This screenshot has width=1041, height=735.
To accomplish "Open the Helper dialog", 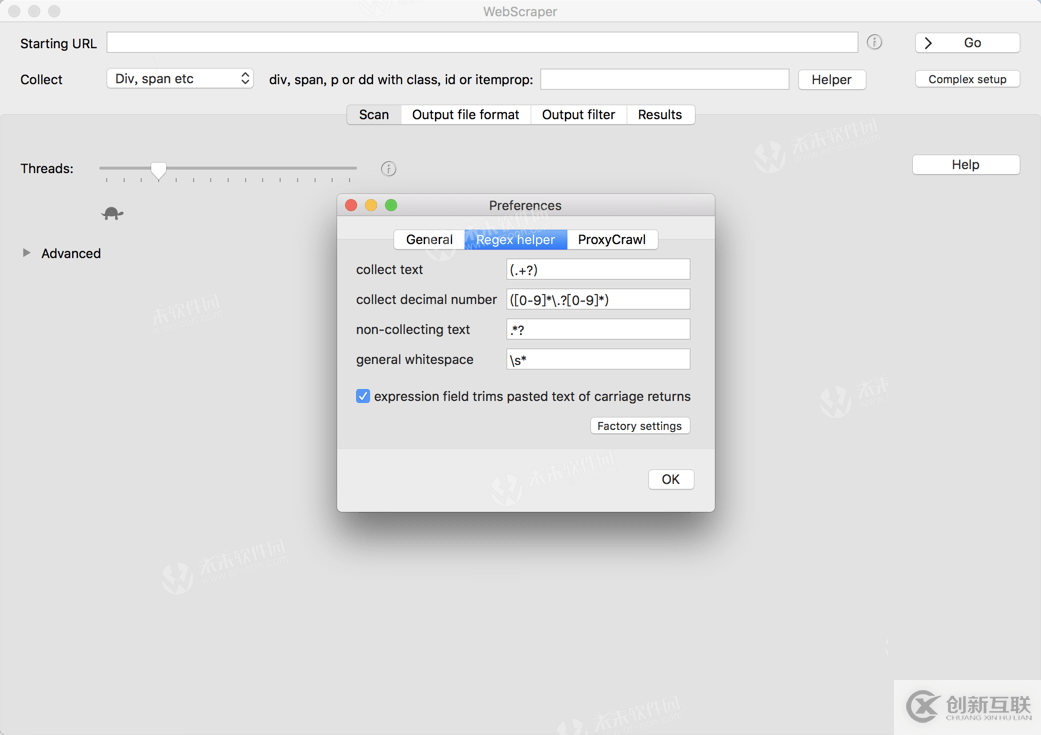I will click(x=831, y=79).
